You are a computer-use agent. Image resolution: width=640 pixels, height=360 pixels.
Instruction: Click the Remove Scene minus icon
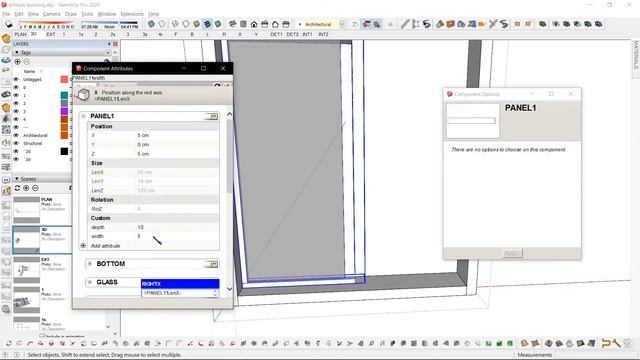36,188
